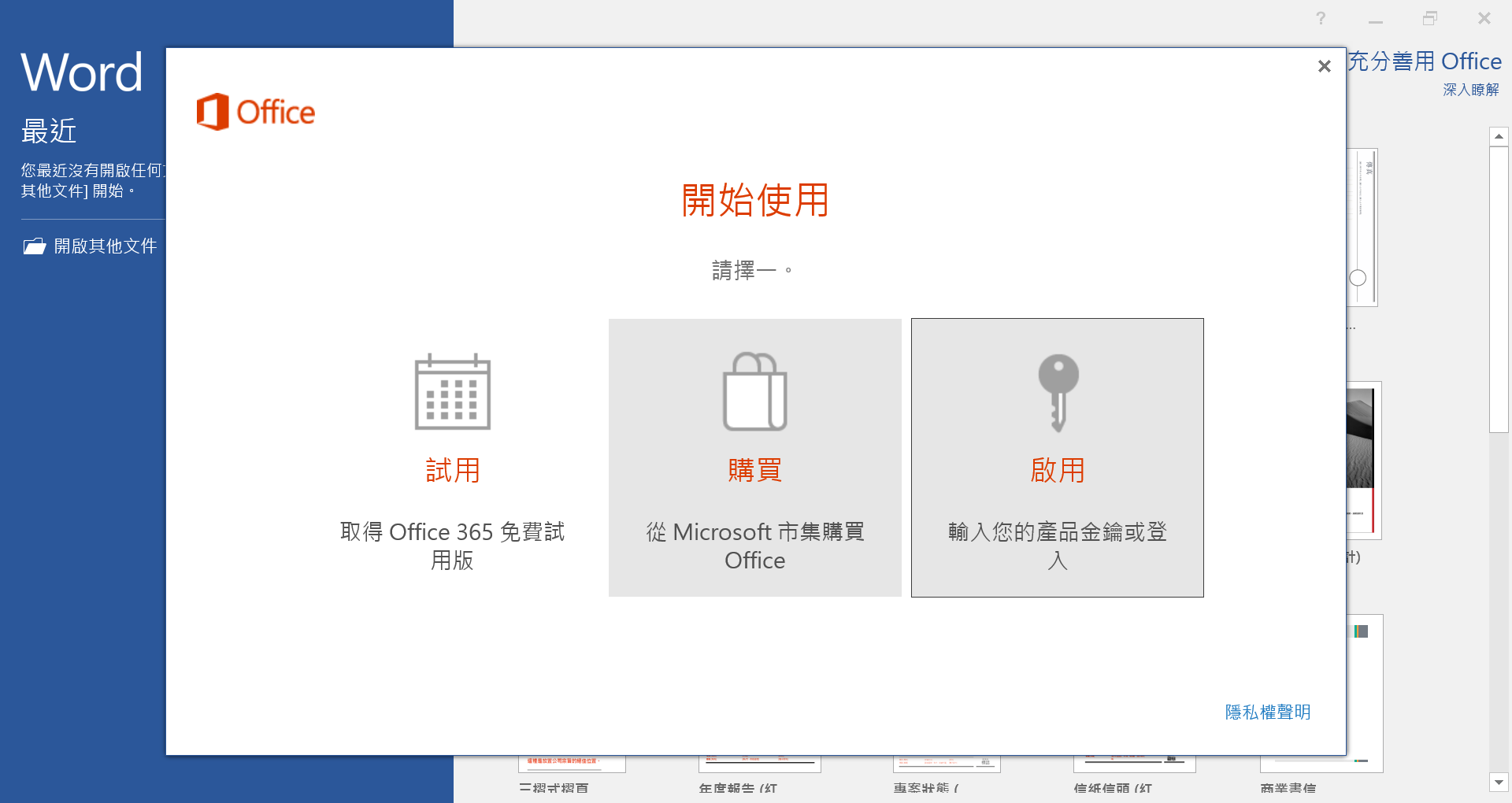Open the 隱私權聲明 link

(x=1268, y=712)
